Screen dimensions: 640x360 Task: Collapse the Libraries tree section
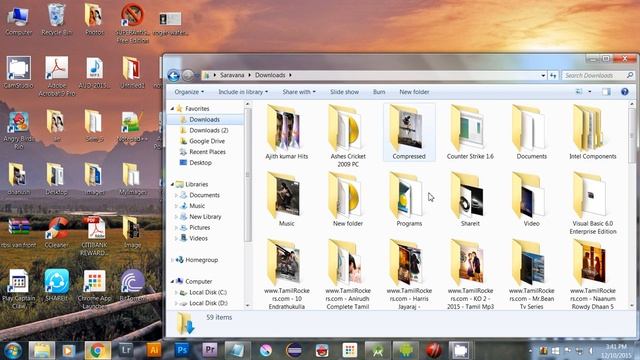tap(173, 184)
